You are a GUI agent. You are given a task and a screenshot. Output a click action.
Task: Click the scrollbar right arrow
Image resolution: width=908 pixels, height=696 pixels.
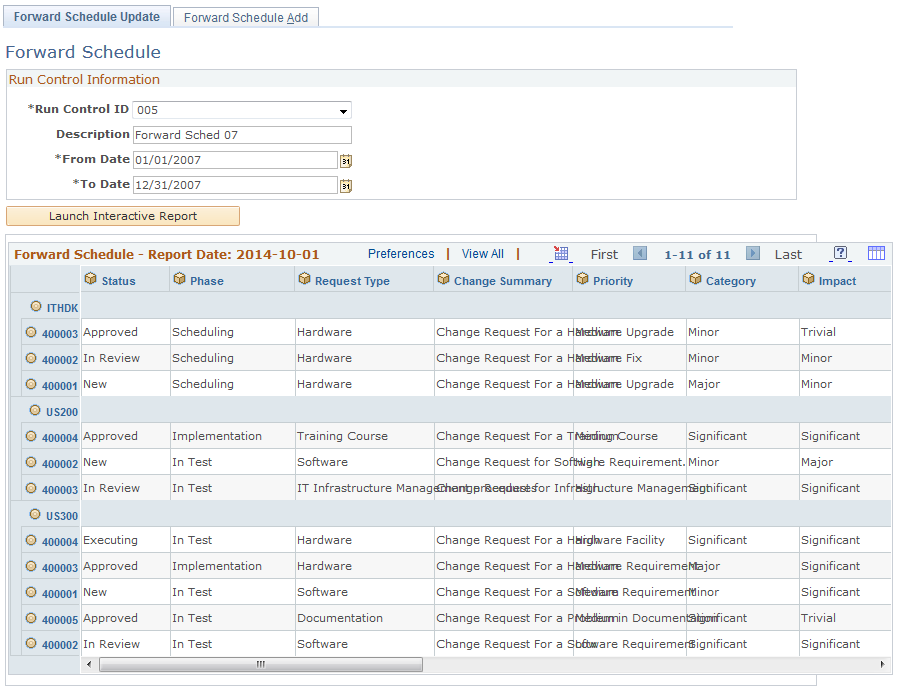(x=882, y=664)
